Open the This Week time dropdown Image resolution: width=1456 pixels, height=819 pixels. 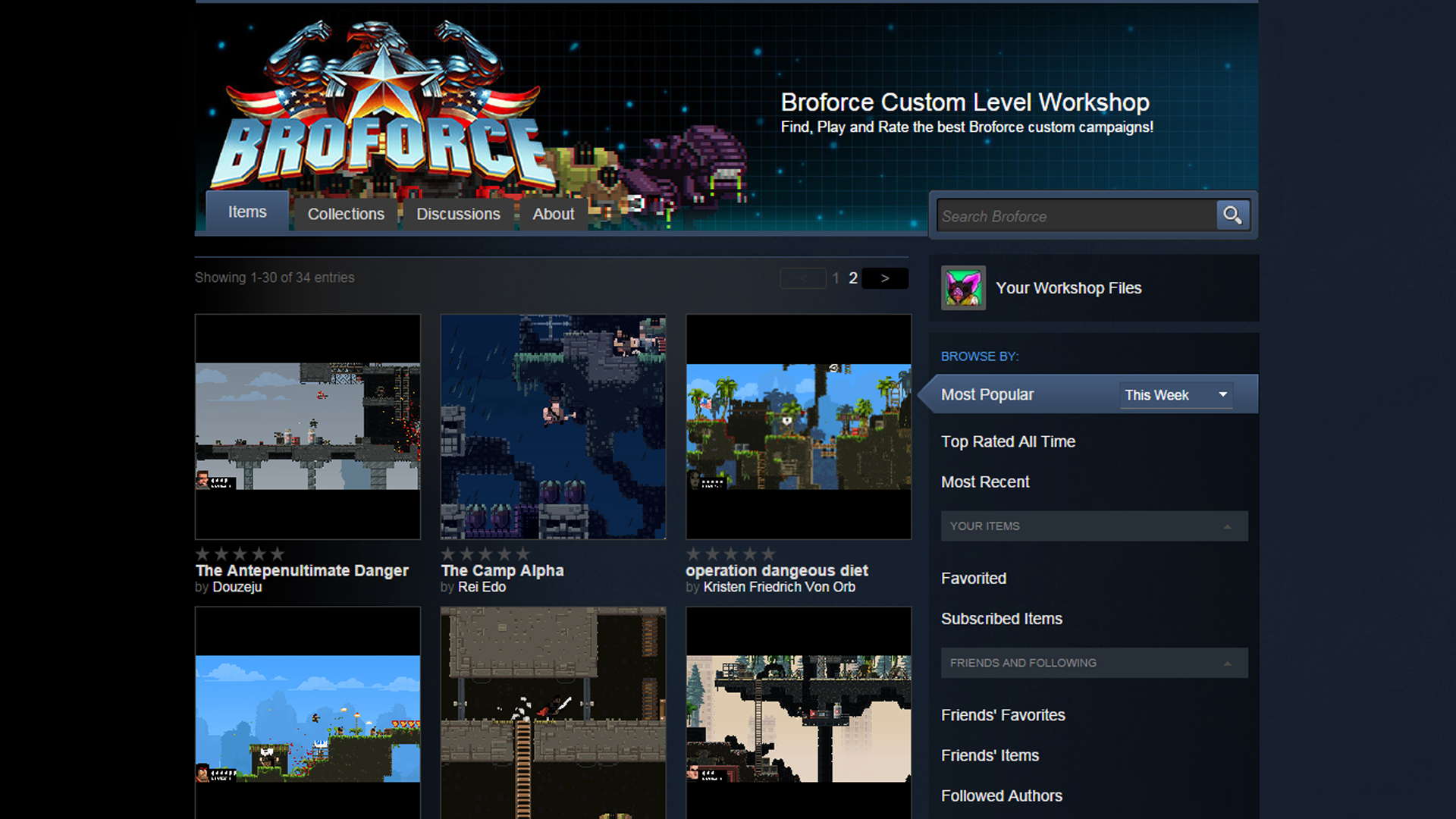[1175, 395]
